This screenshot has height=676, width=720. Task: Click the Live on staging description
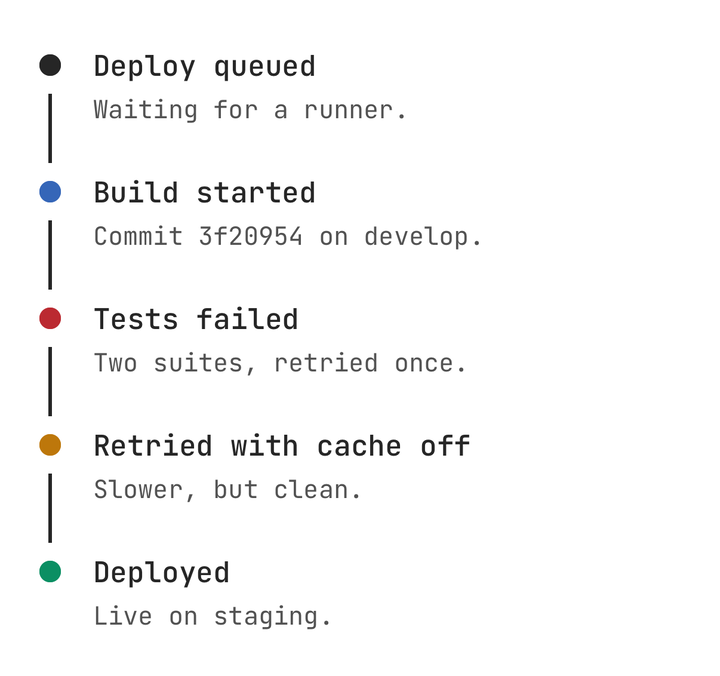click(x=212, y=617)
